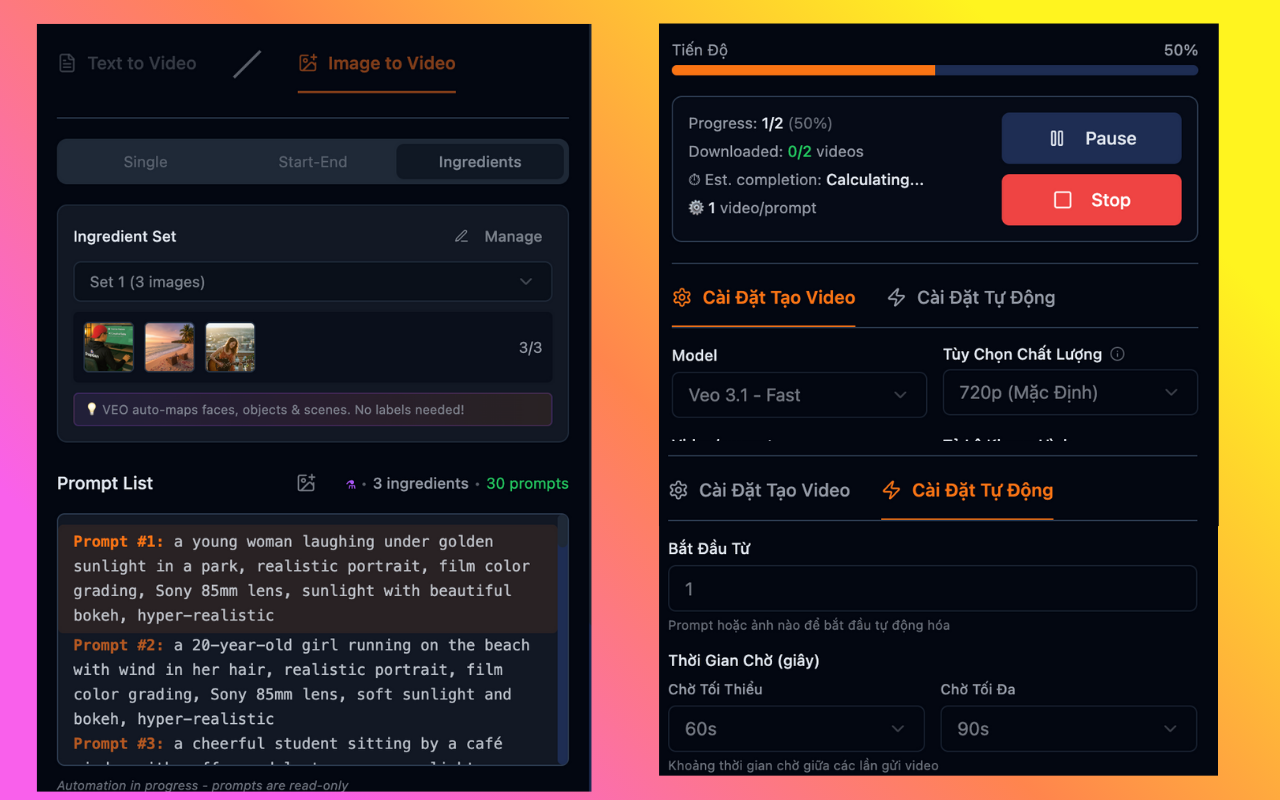The height and width of the screenshot is (800, 1280).
Task: Switch to the lower Cài Đặt Tự Động tab
Action: 967,491
